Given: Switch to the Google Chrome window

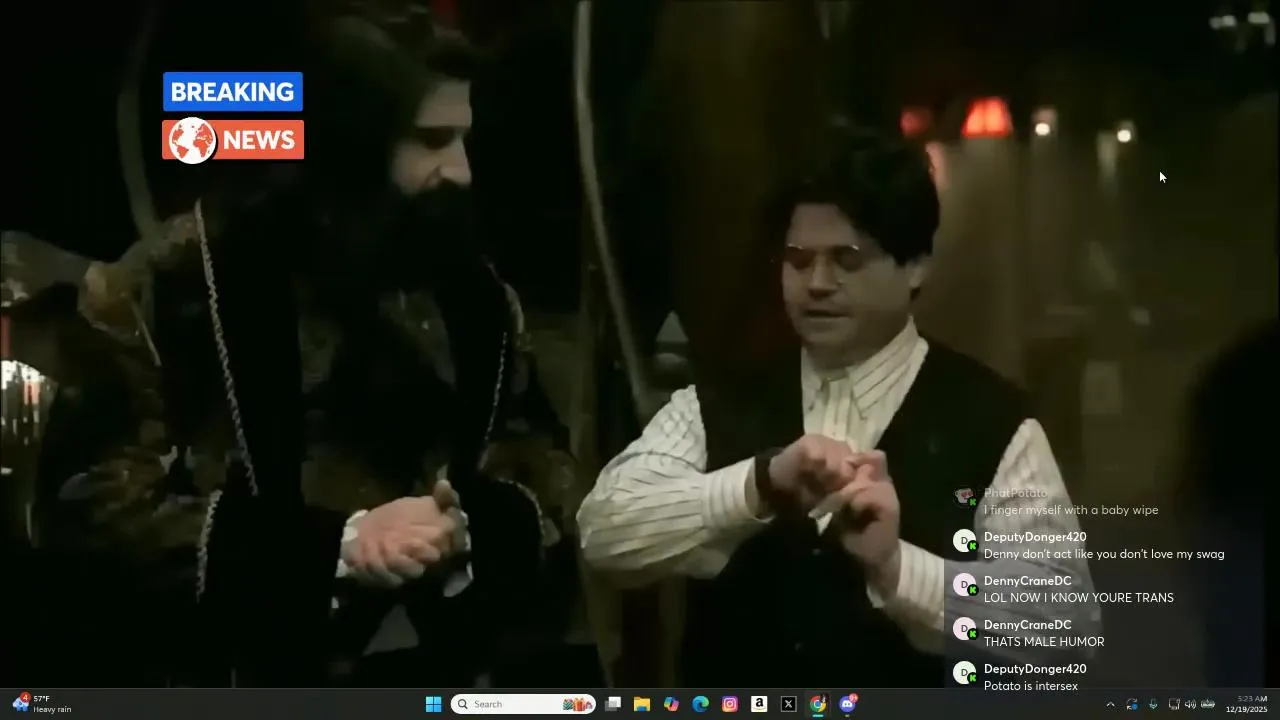Looking at the screenshot, I should pos(818,704).
